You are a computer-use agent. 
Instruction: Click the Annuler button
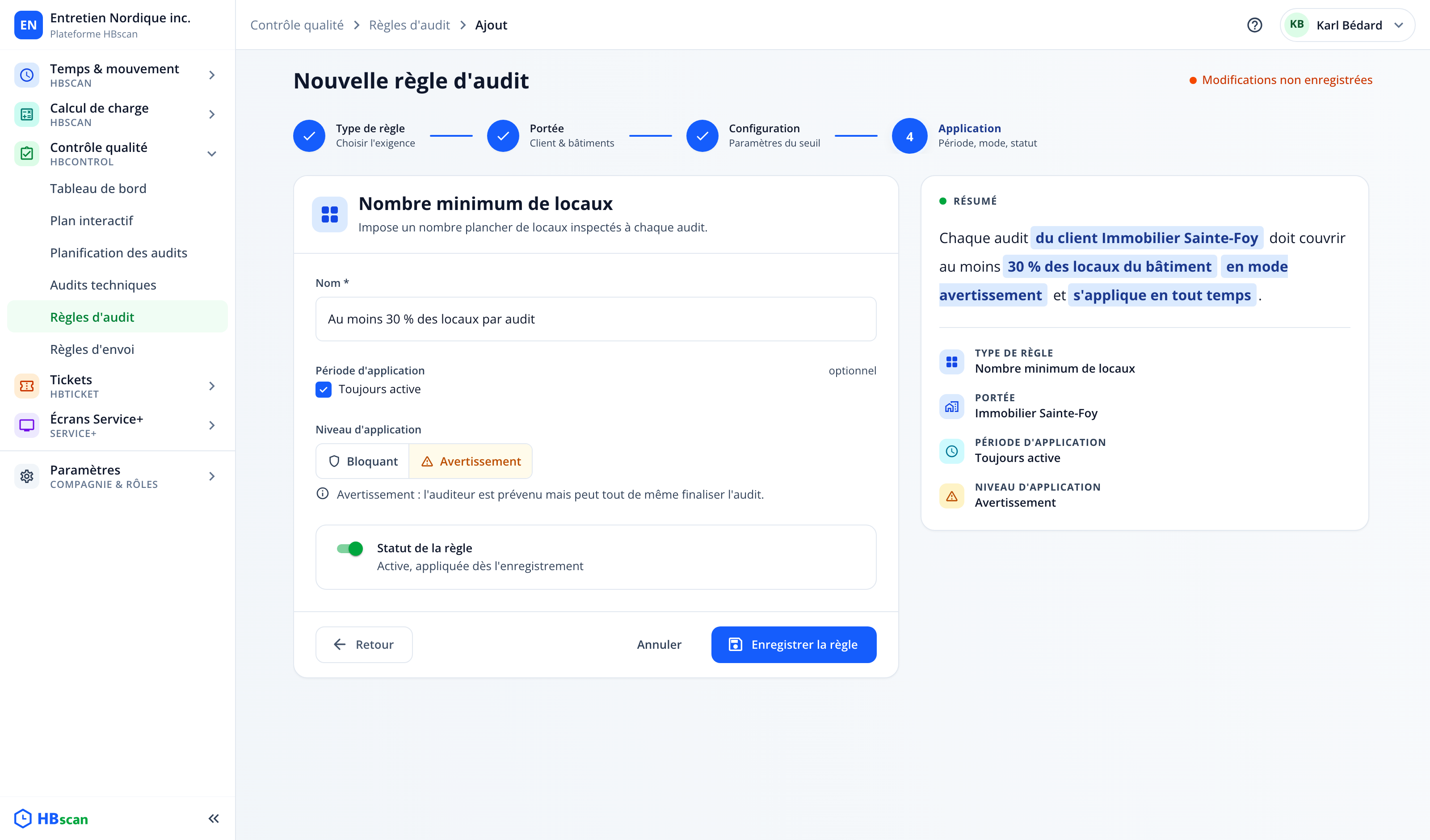[659, 644]
